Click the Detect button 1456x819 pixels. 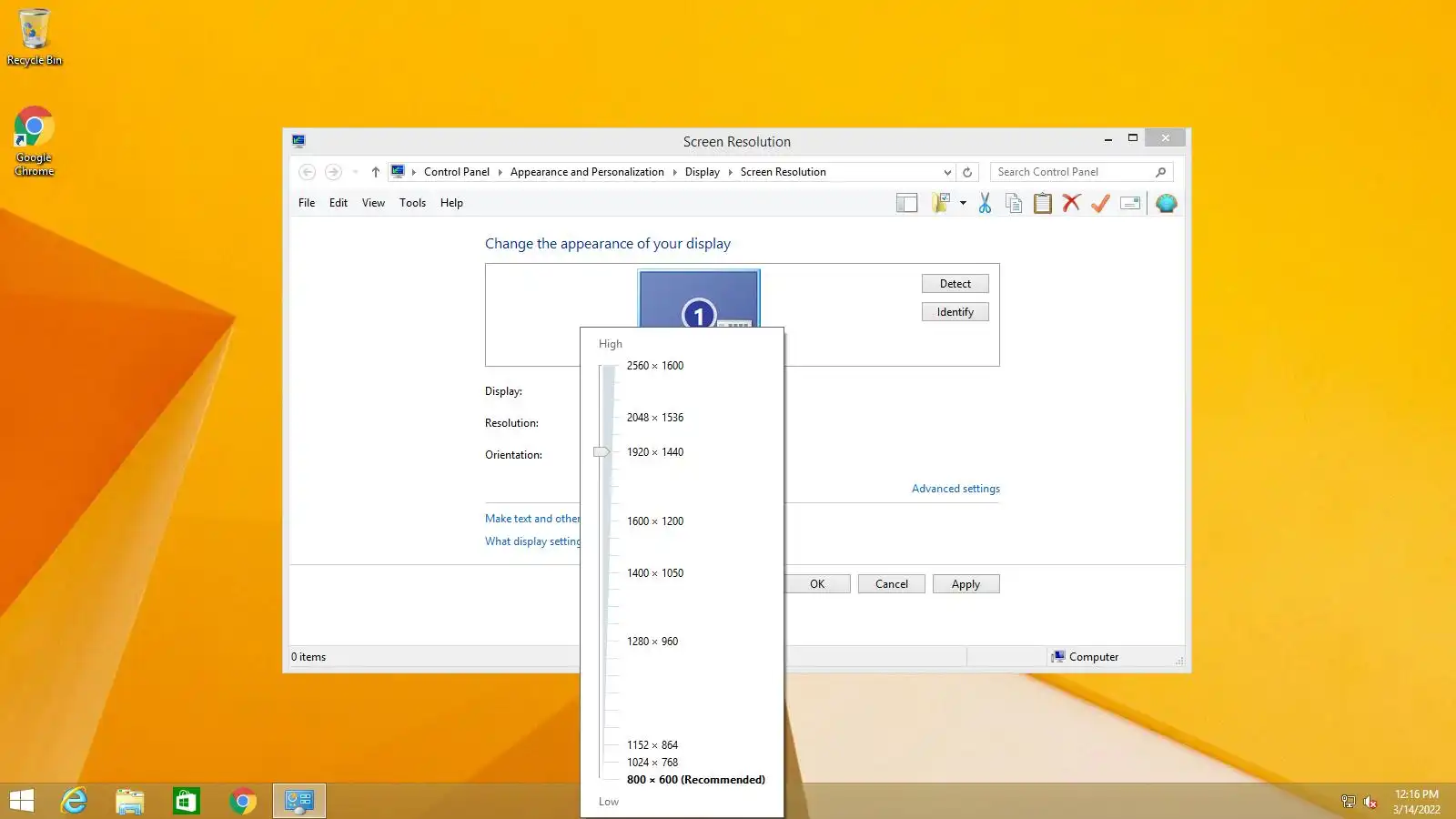[x=955, y=284]
